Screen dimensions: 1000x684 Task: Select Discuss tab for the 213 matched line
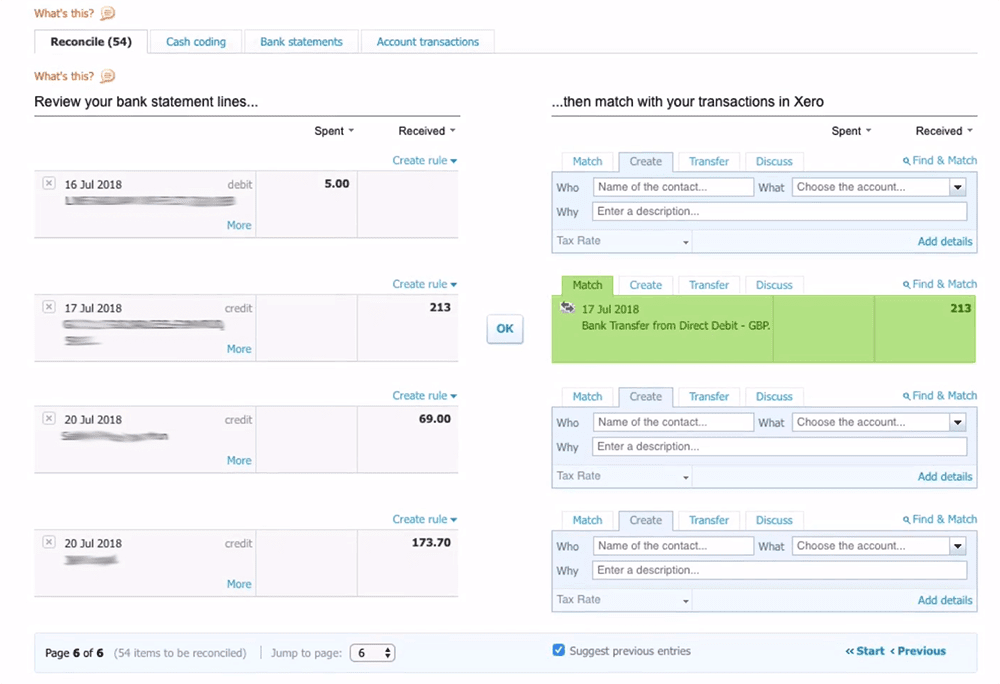(774, 285)
